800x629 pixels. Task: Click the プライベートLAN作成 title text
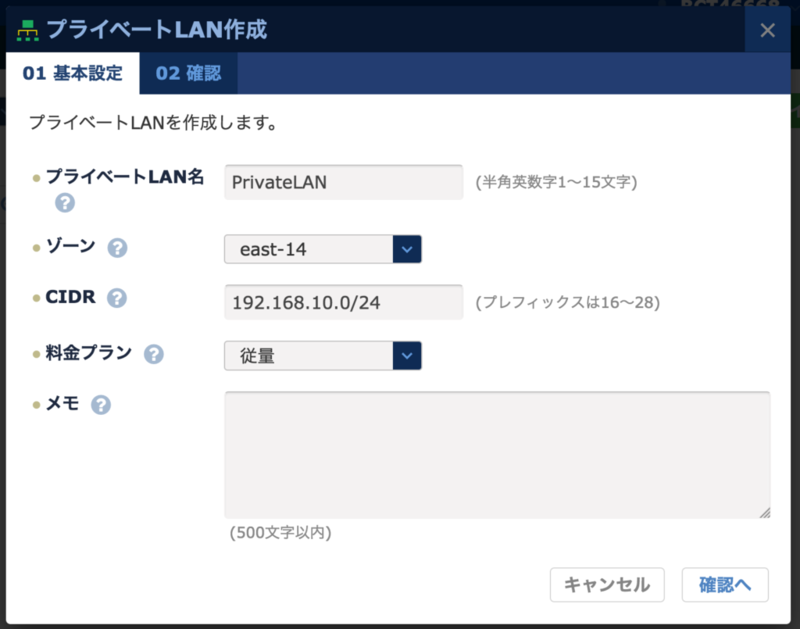coord(157,30)
